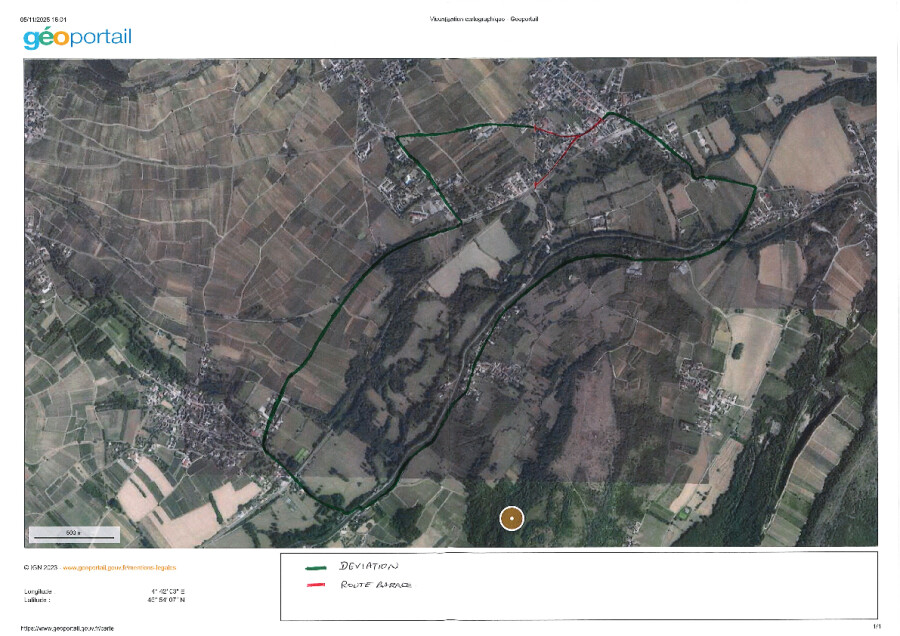This screenshot has width=900, height=636.
Task: Click the Latitude label
Action: (37, 600)
